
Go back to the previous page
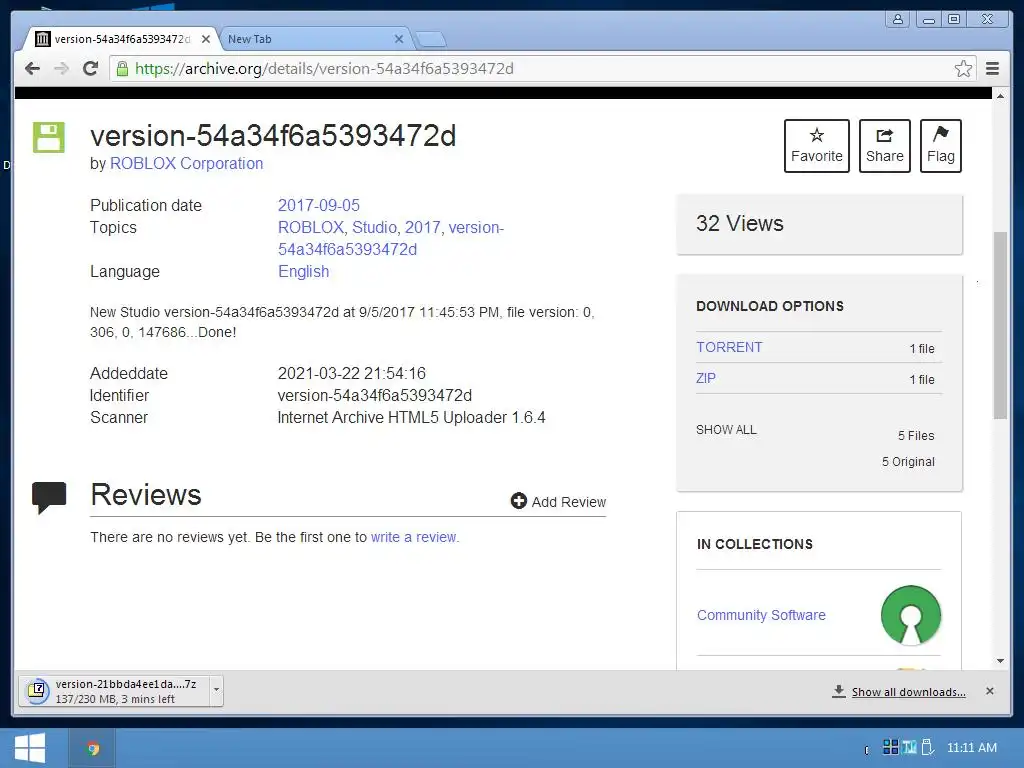pyautogui.click(x=32, y=69)
